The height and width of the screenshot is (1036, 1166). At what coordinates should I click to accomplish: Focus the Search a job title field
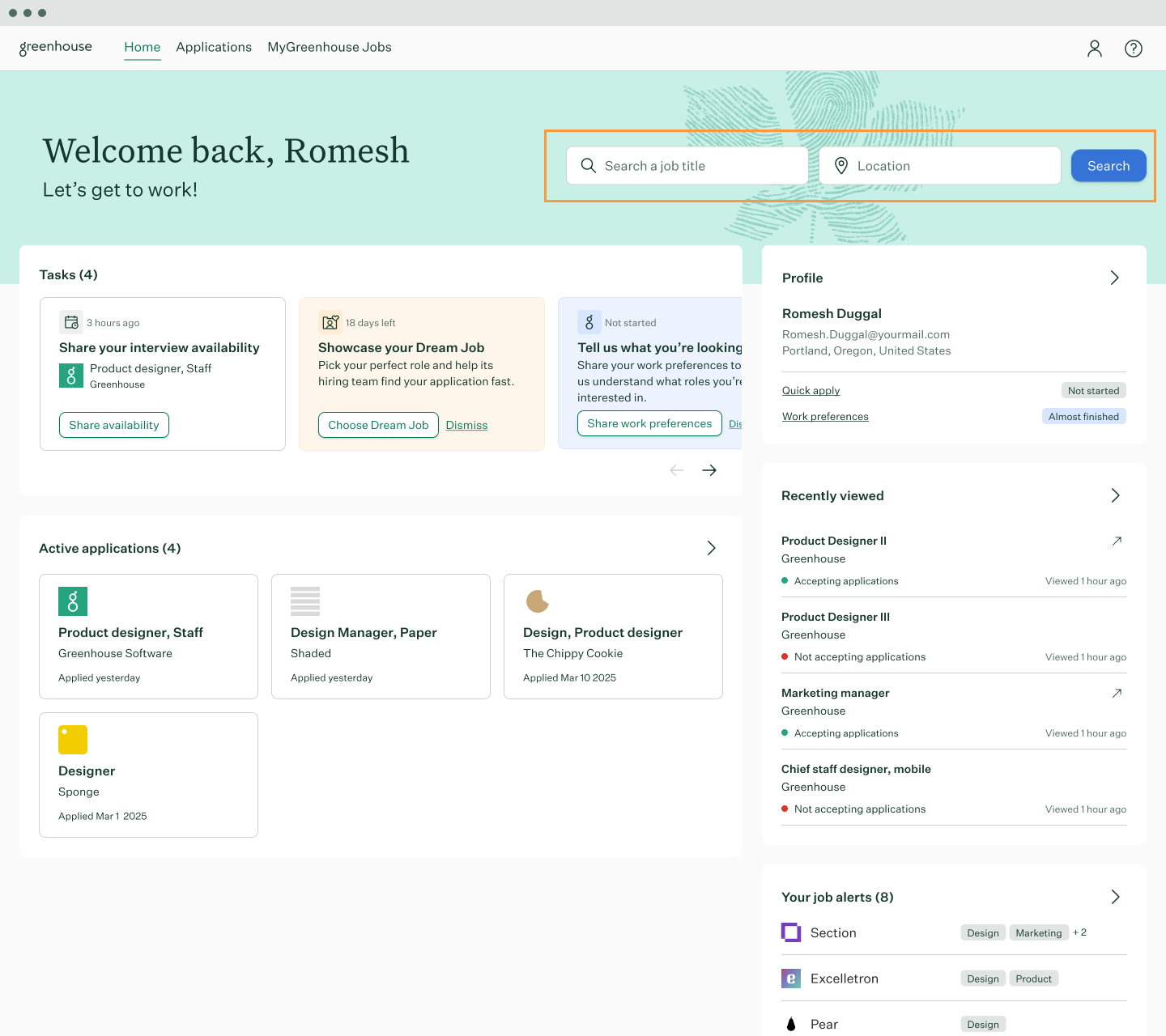click(687, 166)
